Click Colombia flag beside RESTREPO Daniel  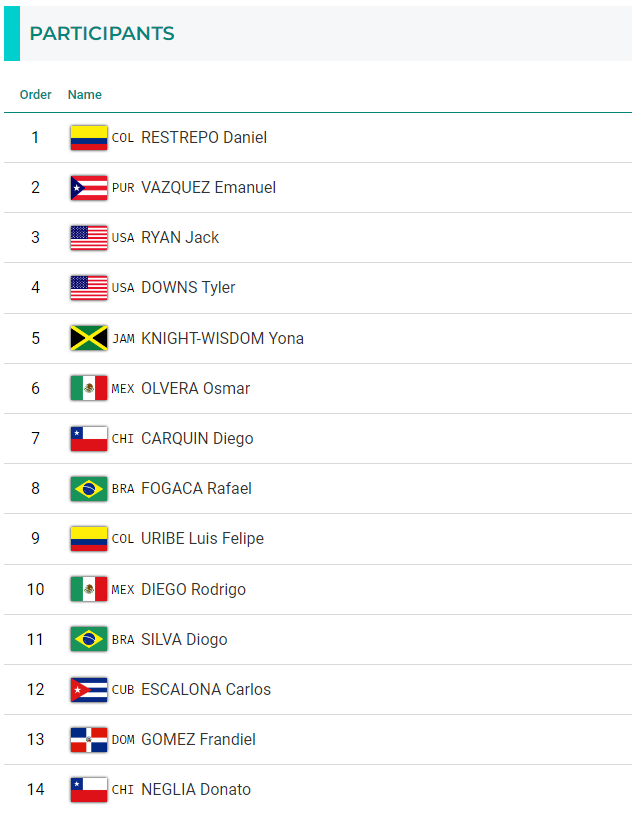point(89,138)
